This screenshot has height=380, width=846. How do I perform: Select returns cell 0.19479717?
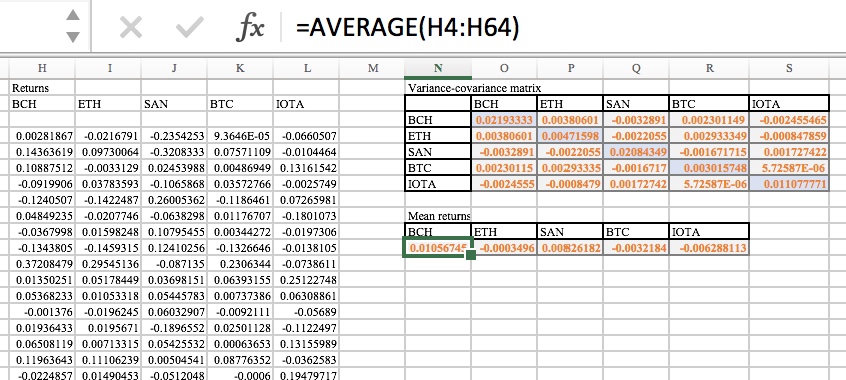(306, 375)
